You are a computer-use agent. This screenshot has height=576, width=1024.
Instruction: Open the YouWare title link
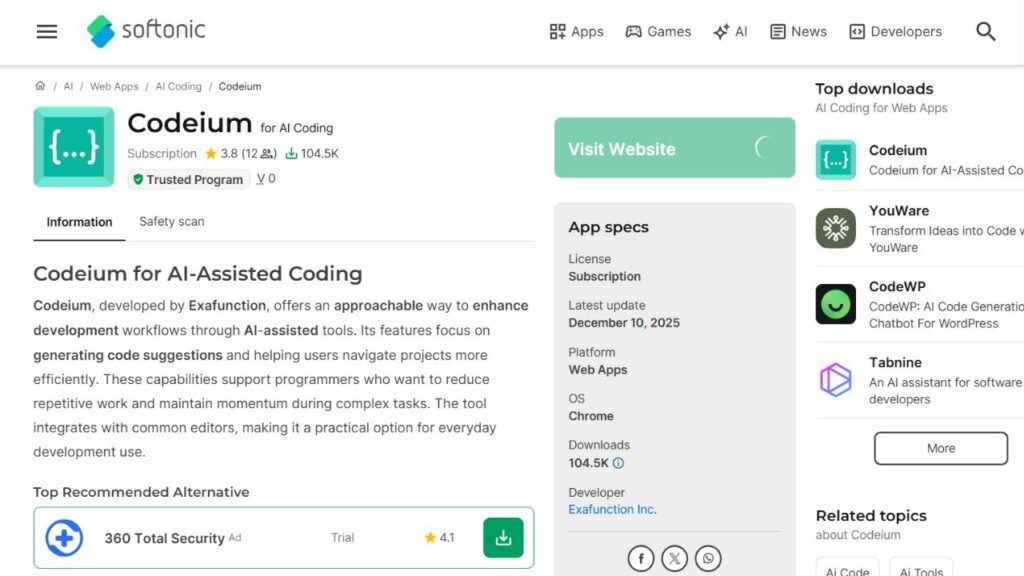tap(899, 211)
